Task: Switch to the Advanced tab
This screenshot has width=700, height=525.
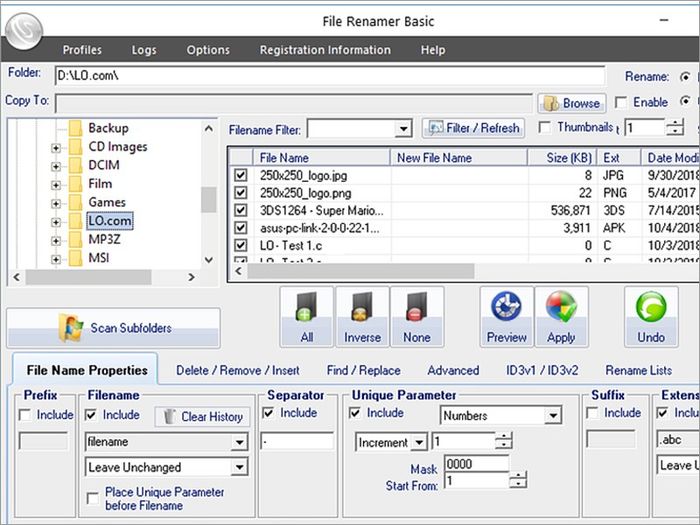Action: point(453,371)
